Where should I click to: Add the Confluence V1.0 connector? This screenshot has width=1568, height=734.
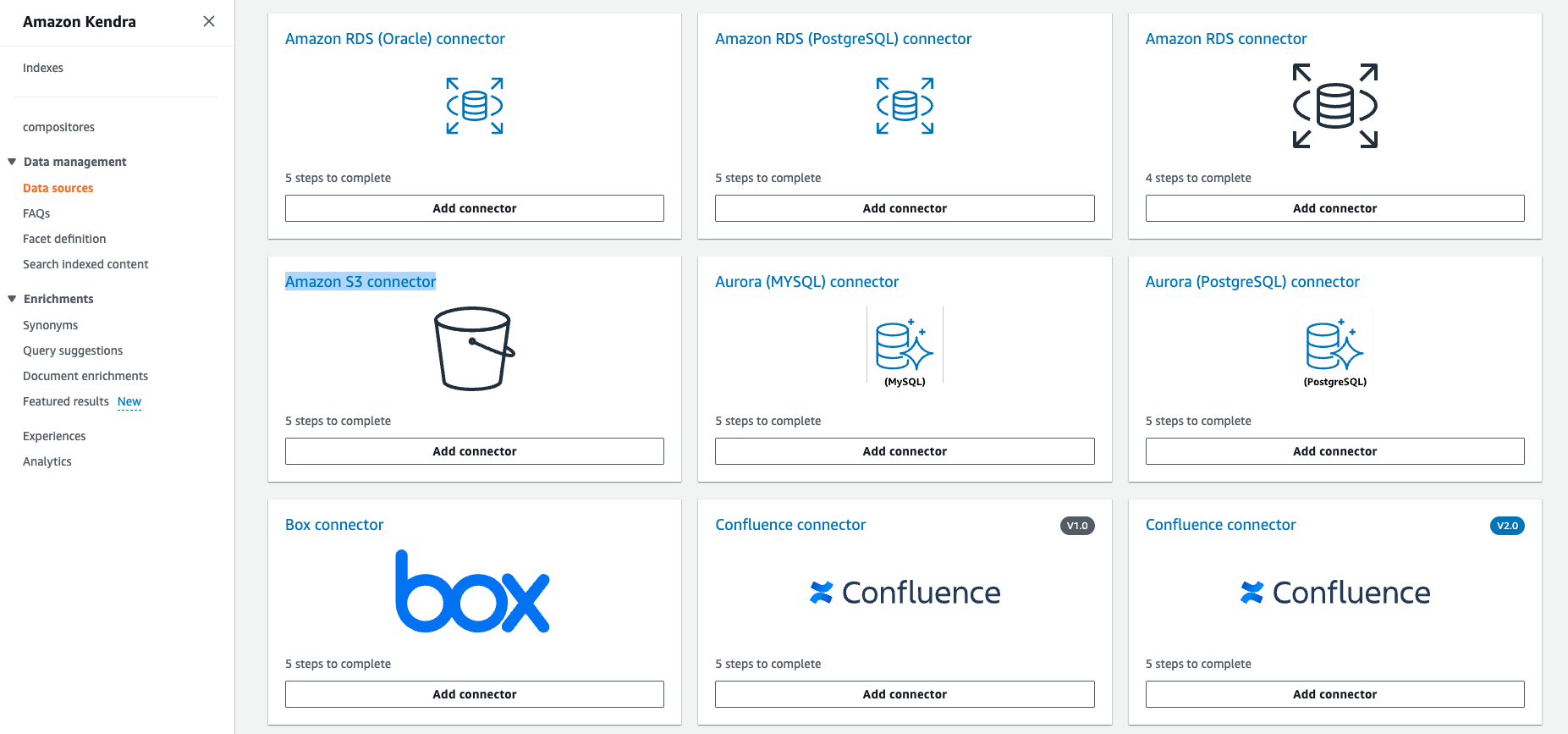click(x=905, y=694)
